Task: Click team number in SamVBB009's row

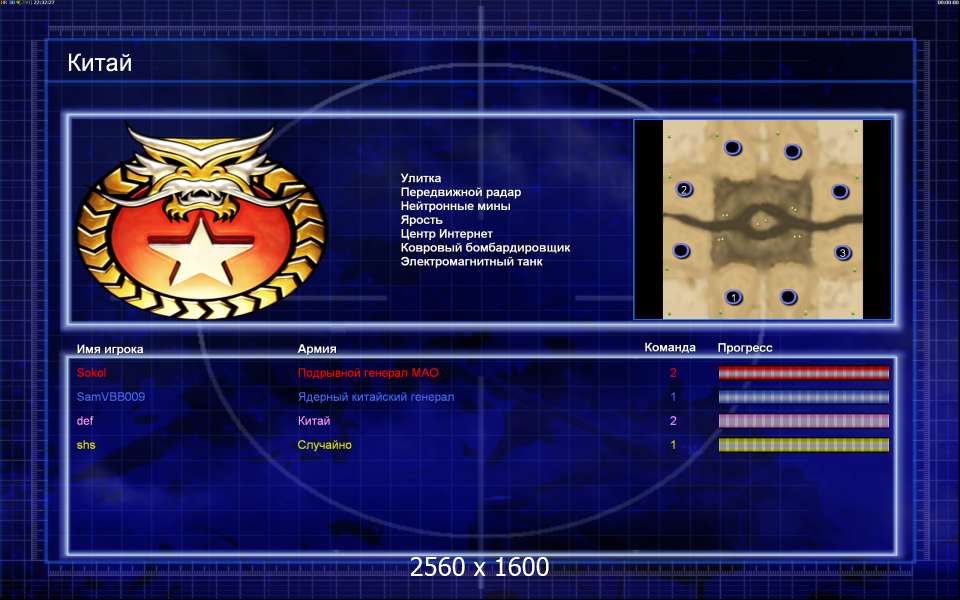Action: pos(673,397)
